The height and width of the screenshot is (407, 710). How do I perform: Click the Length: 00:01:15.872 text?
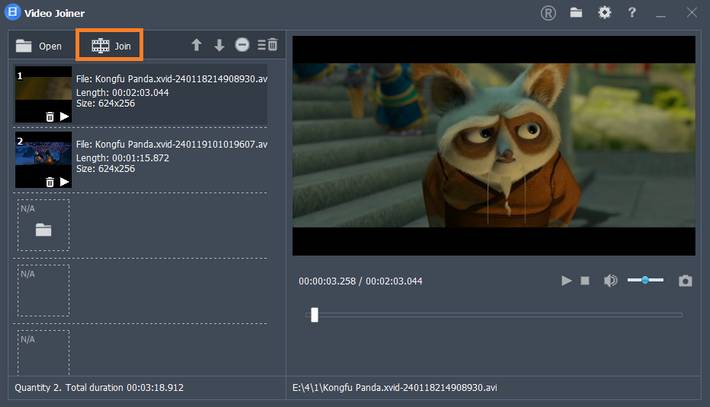coord(122,158)
